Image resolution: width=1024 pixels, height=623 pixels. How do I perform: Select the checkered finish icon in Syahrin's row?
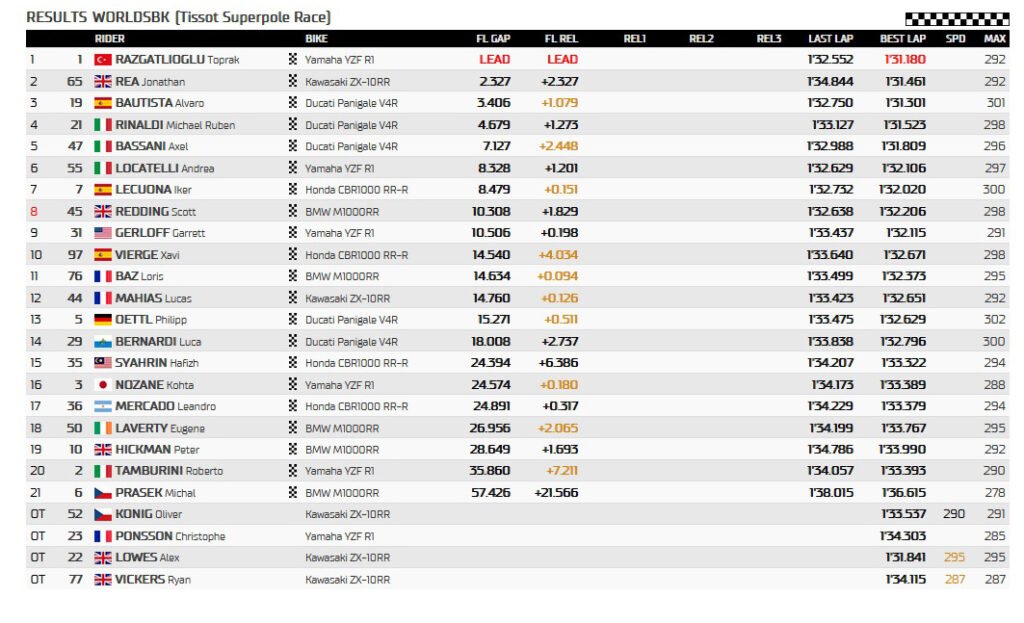click(293, 362)
